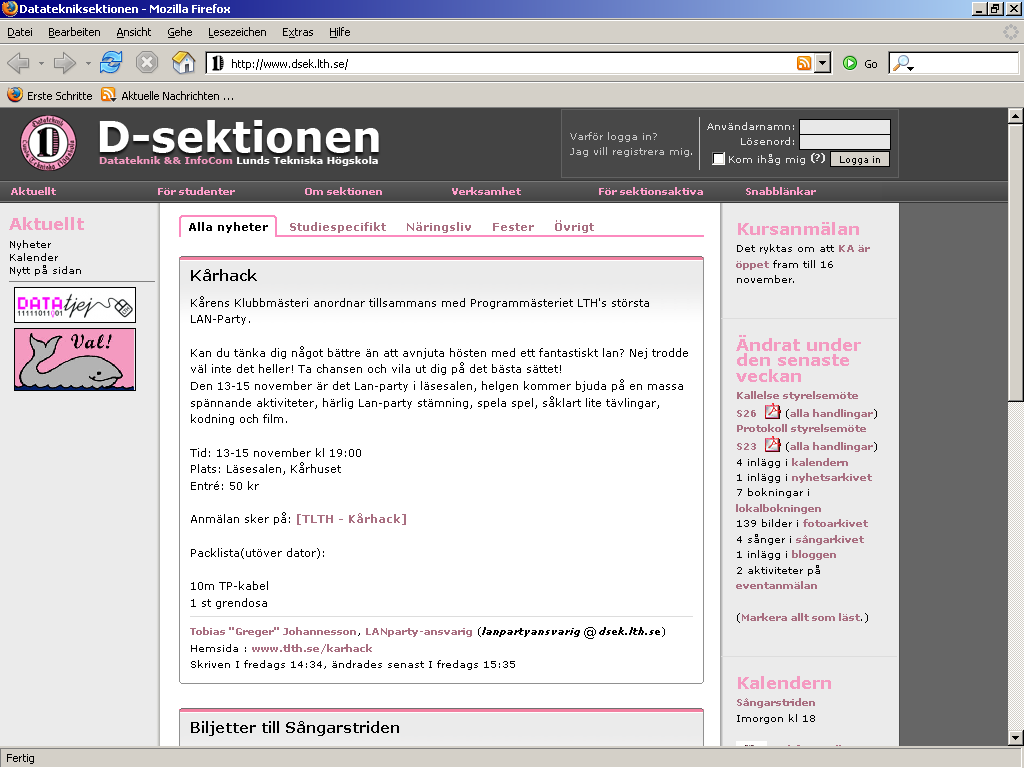Open the Aktuelle Nachrichten feed bookmark
Viewport: 1024px width, 768px height.
(x=167, y=95)
